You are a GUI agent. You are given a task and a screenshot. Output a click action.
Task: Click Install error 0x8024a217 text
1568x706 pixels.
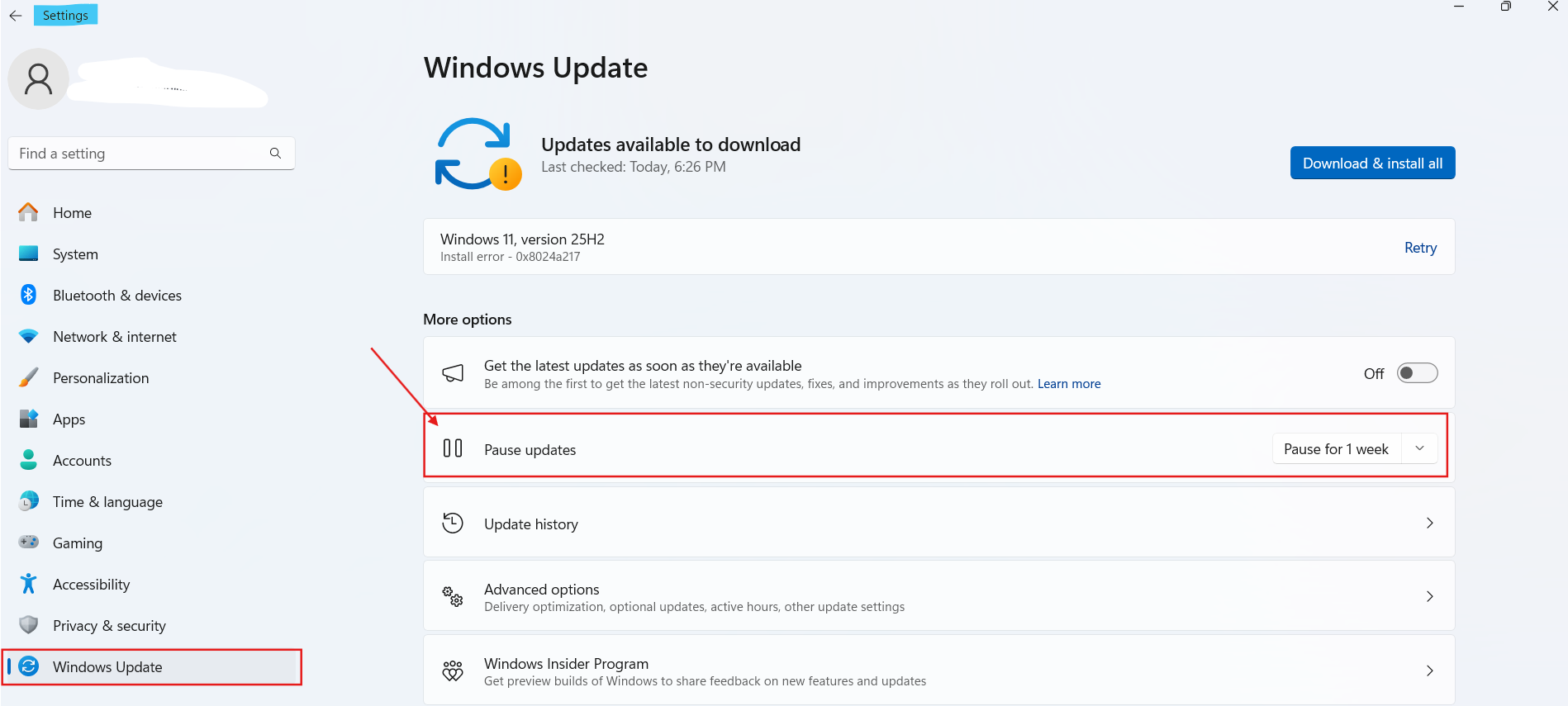click(x=510, y=257)
